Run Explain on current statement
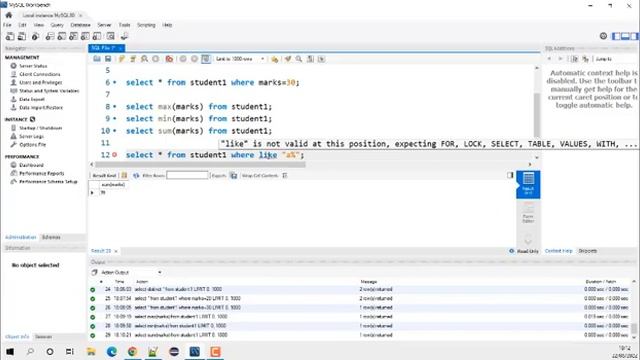The height and width of the screenshot is (360, 640). [x=144, y=59]
